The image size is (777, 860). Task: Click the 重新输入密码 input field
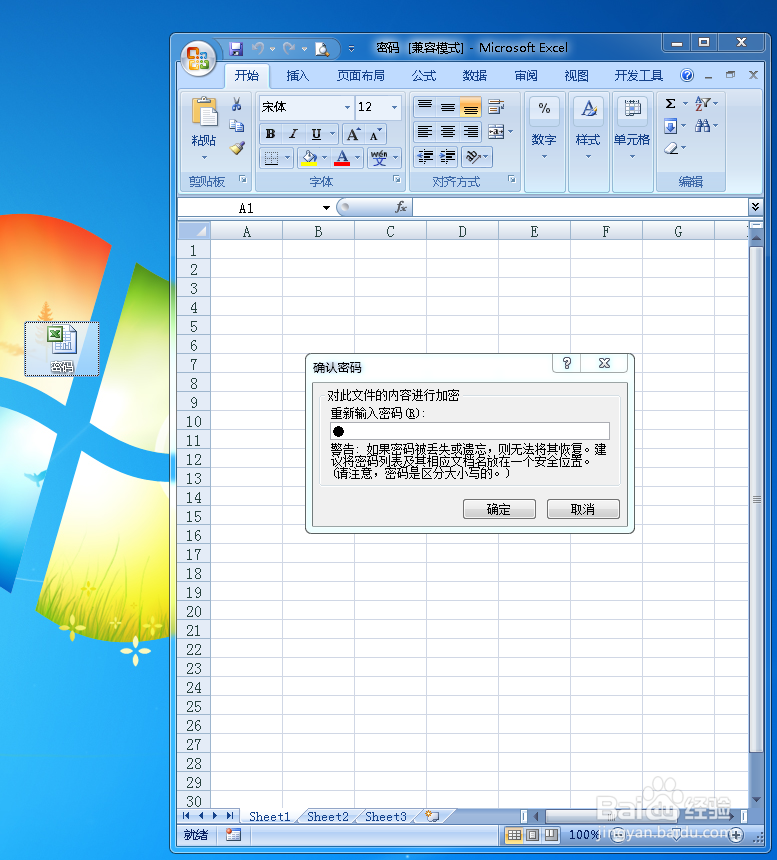pos(470,431)
